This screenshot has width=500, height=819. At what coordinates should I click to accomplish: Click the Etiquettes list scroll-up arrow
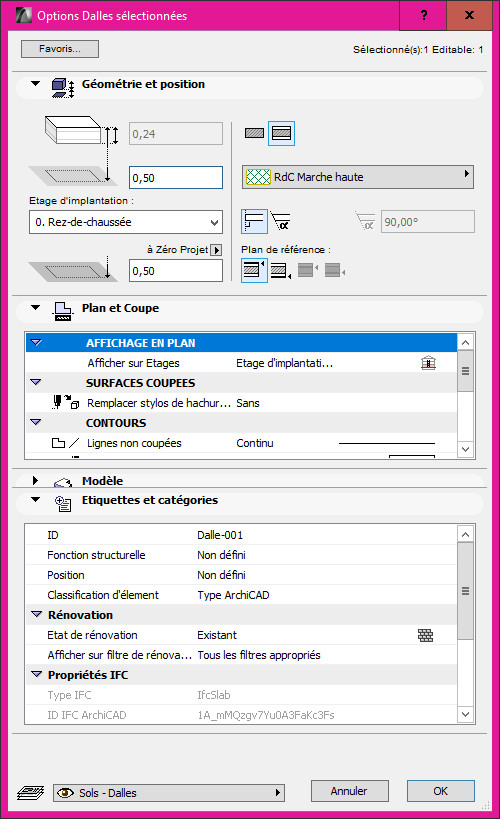click(x=466, y=535)
